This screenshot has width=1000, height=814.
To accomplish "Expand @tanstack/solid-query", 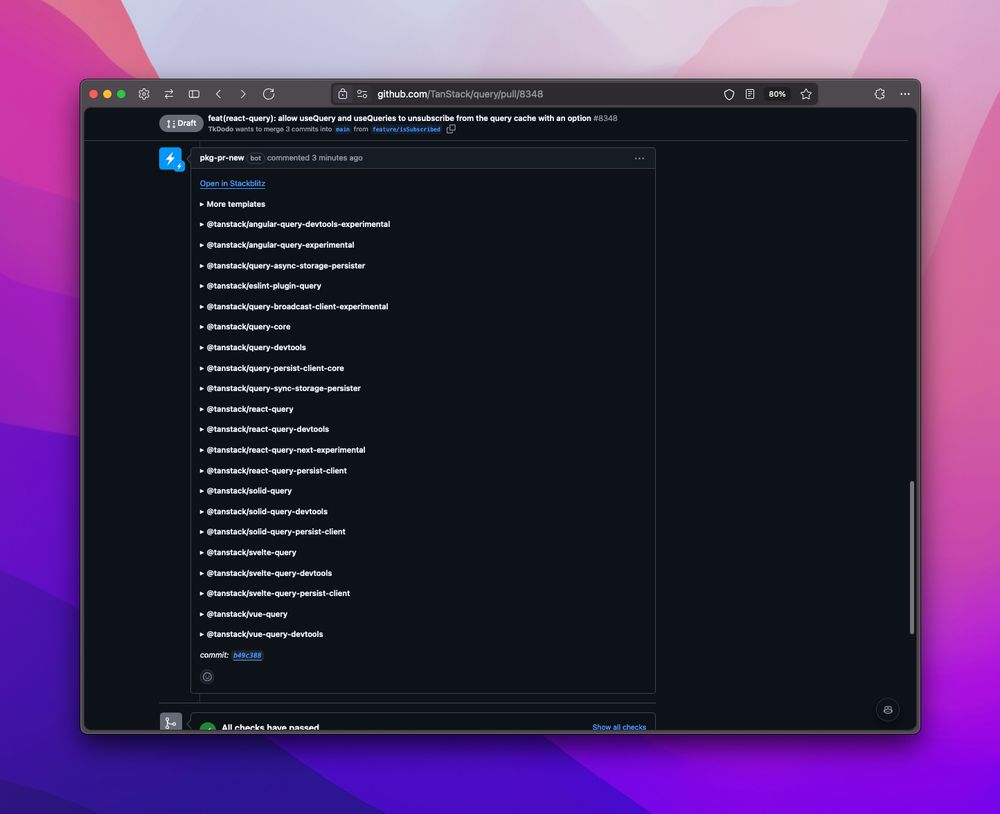I will (246, 491).
